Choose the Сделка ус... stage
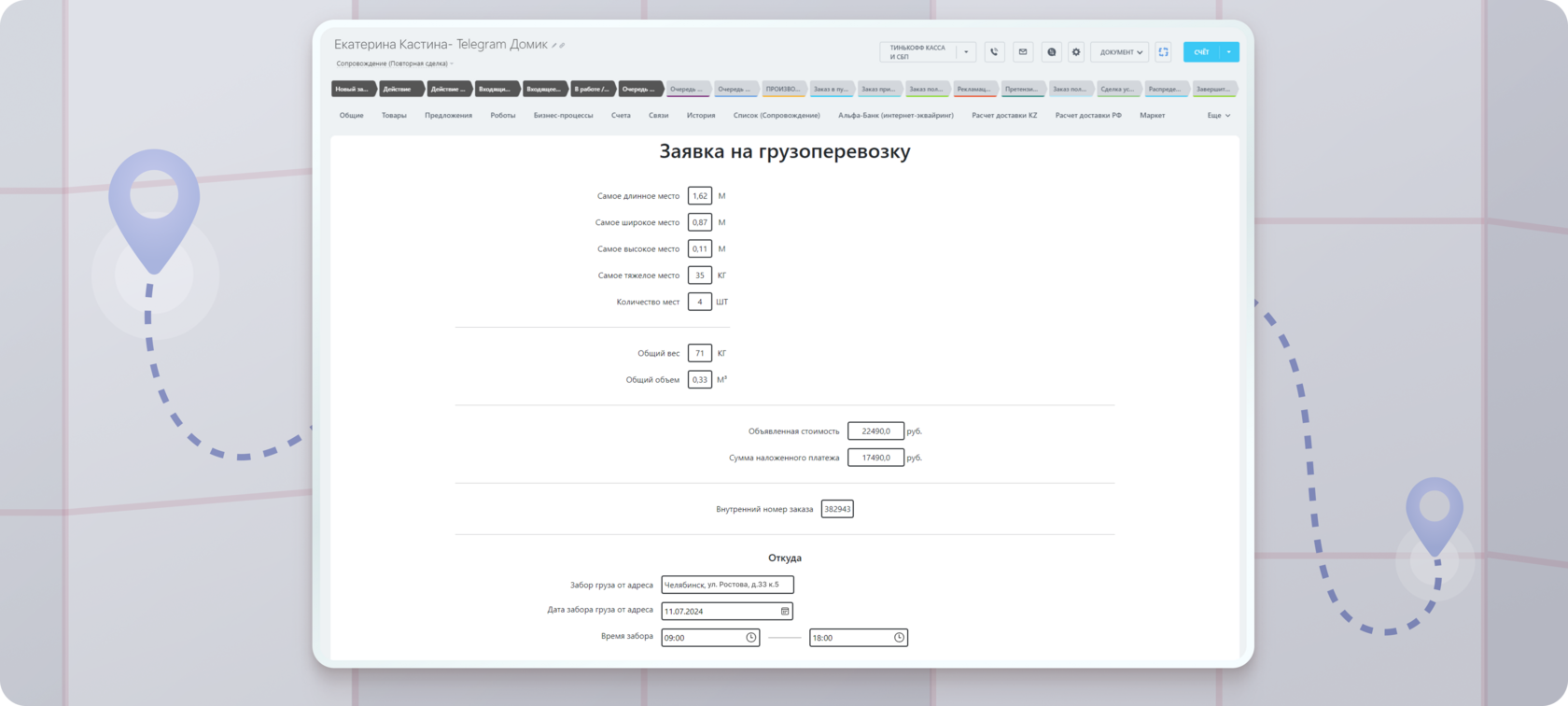This screenshot has width=1568, height=706. [1119, 89]
